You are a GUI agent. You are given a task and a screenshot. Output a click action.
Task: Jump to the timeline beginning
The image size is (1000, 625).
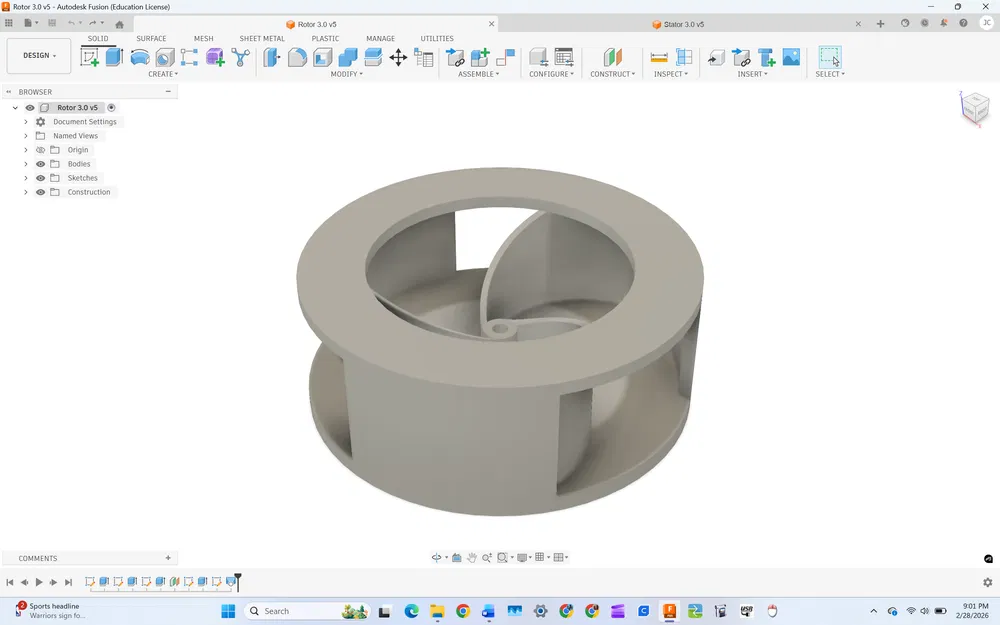point(10,582)
